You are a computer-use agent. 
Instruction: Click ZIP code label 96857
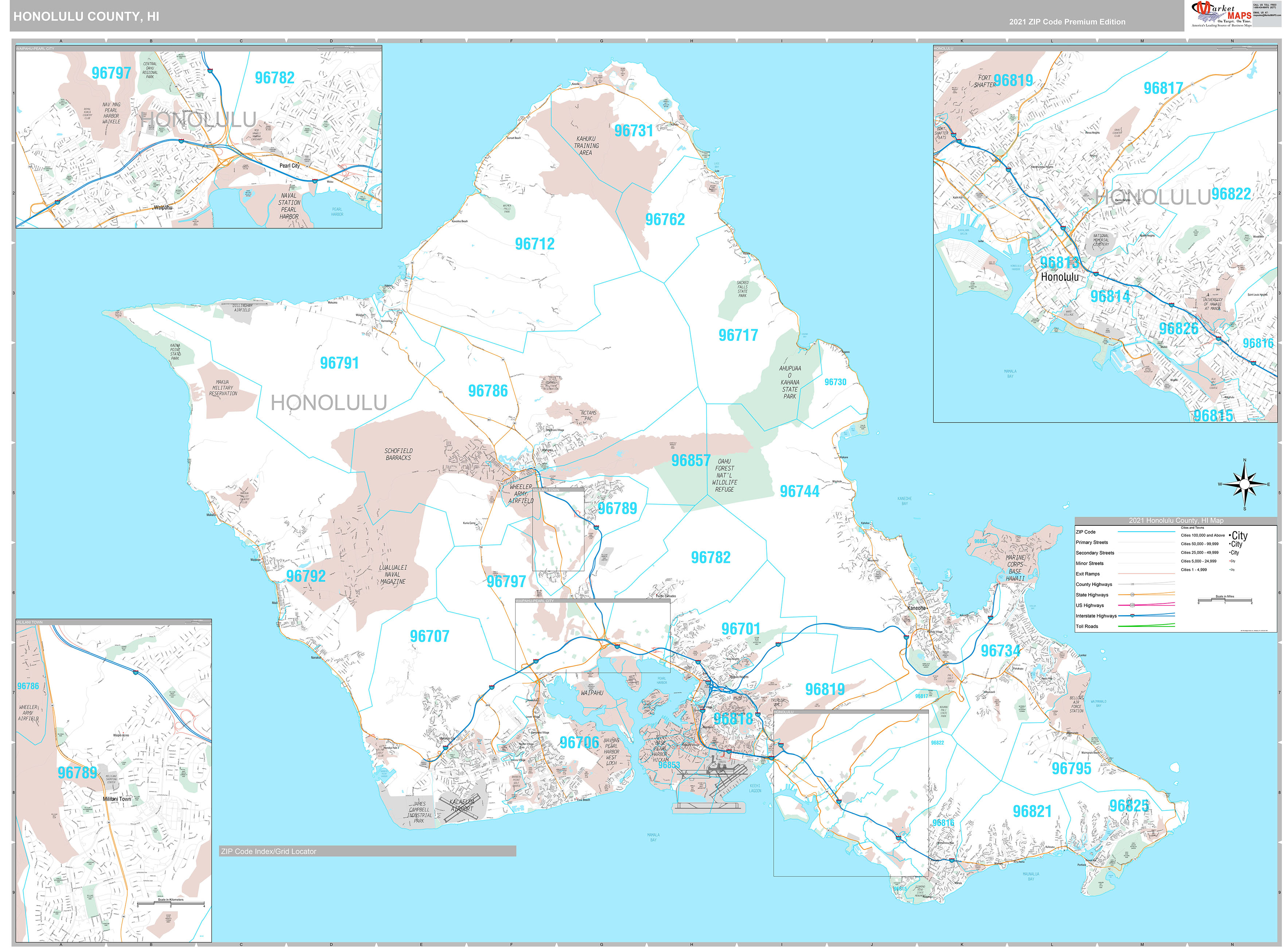click(x=691, y=460)
